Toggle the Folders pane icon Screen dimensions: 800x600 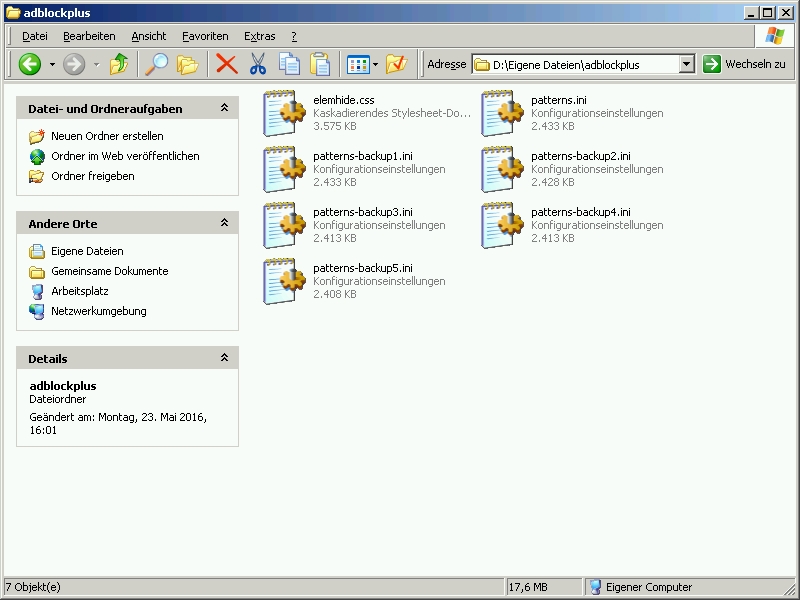tap(187, 64)
